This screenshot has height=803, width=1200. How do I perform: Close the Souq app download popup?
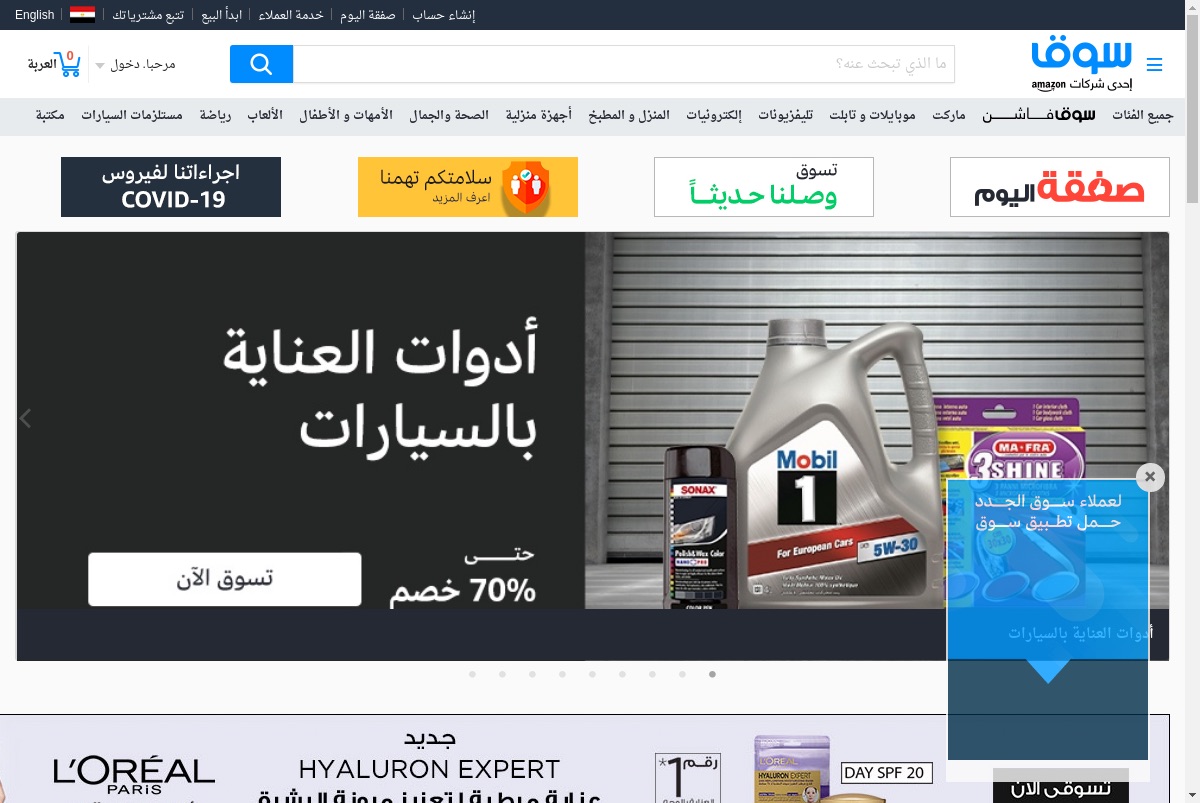[1150, 477]
